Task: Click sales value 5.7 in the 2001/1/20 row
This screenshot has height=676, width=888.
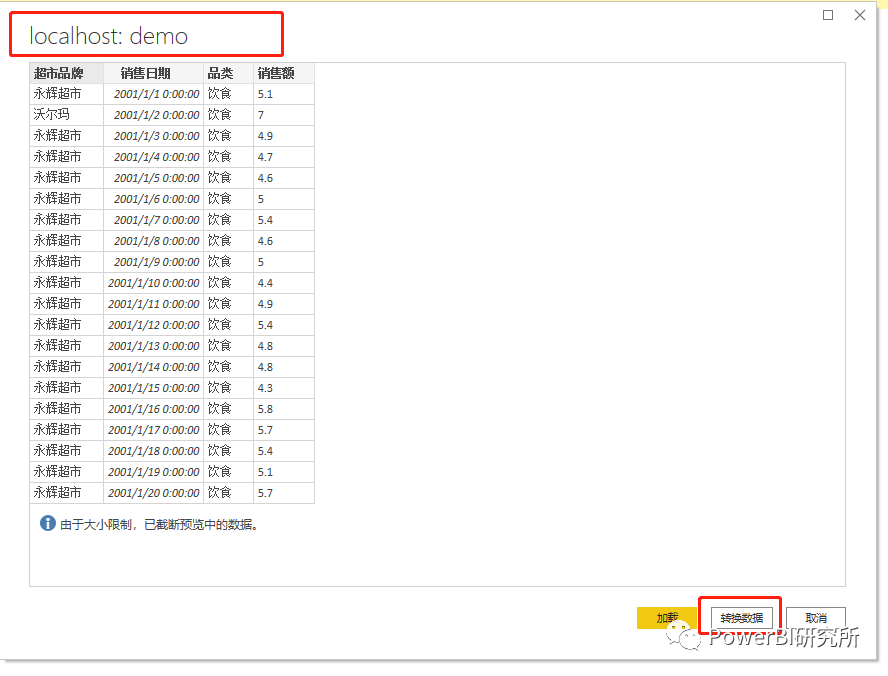Action: pos(284,493)
